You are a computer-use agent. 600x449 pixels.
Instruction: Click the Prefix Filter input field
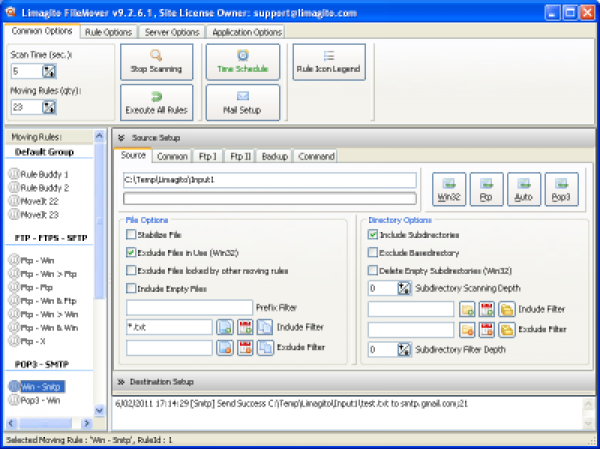(189, 308)
